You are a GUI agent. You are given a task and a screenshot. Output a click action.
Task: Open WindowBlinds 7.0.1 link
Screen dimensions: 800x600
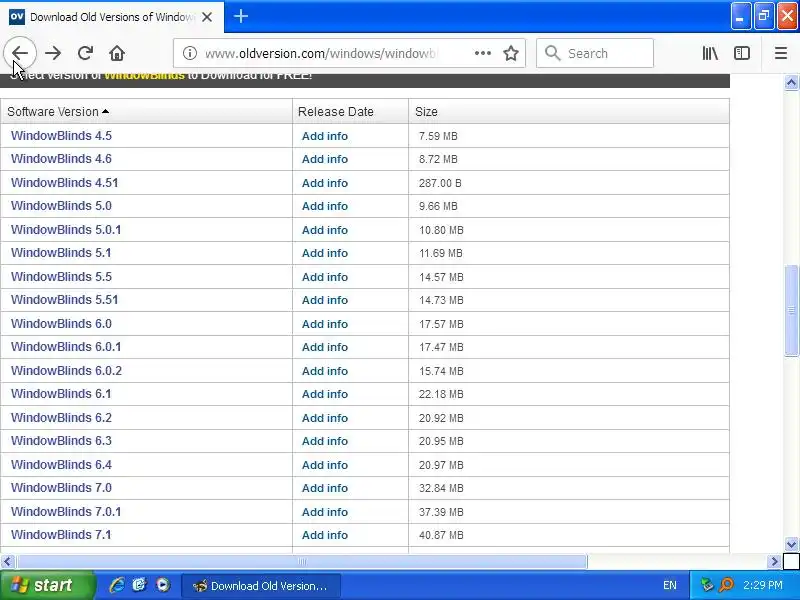(66, 511)
